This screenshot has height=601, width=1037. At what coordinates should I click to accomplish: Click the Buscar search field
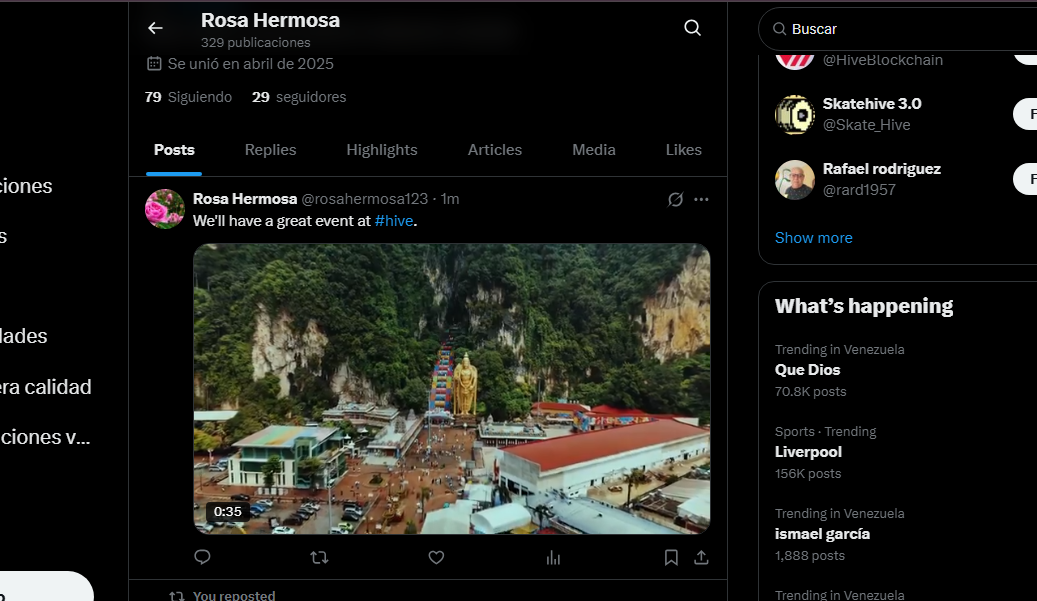tap(899, 29)
